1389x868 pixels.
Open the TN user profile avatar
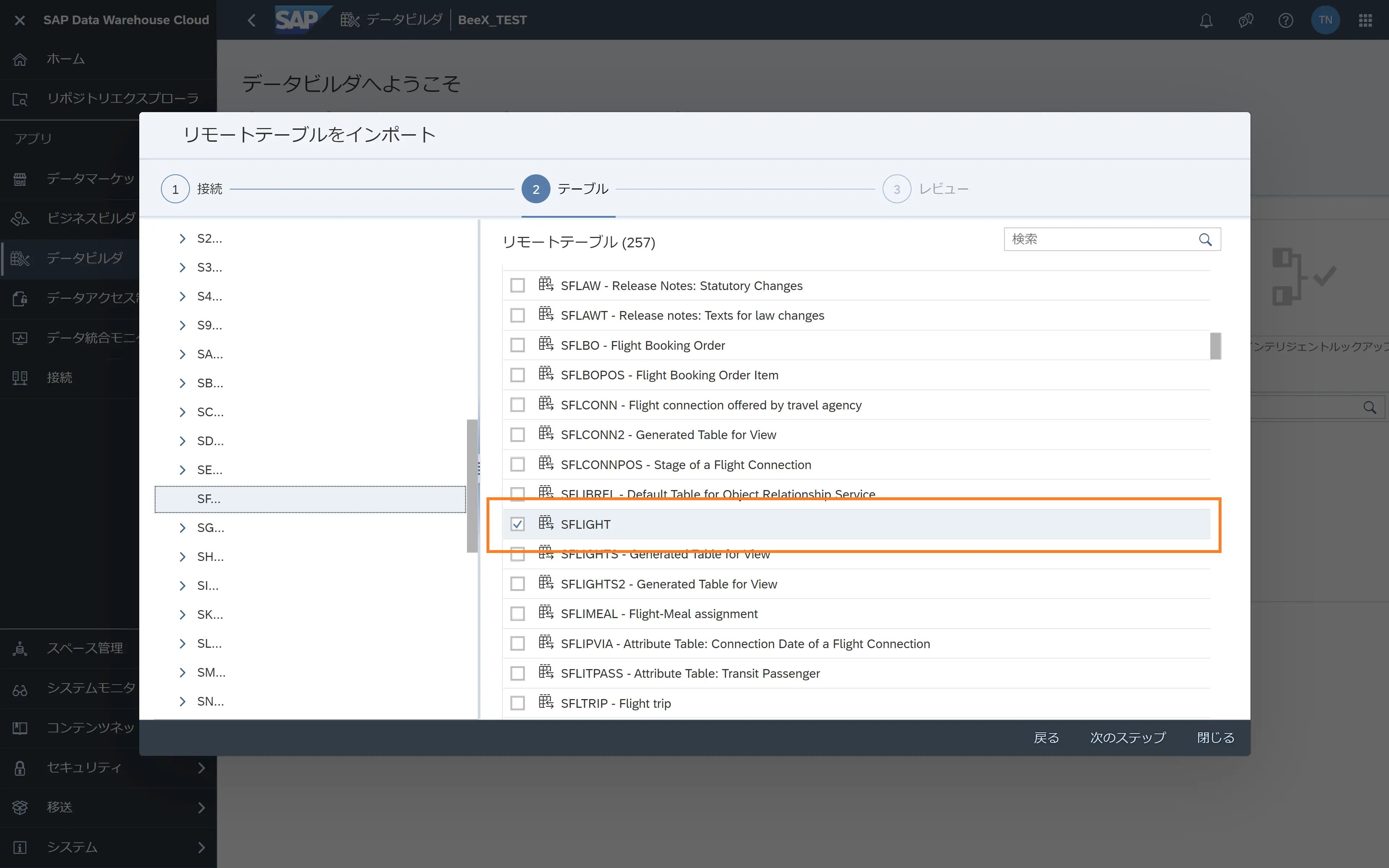(x=1325, y=20)
